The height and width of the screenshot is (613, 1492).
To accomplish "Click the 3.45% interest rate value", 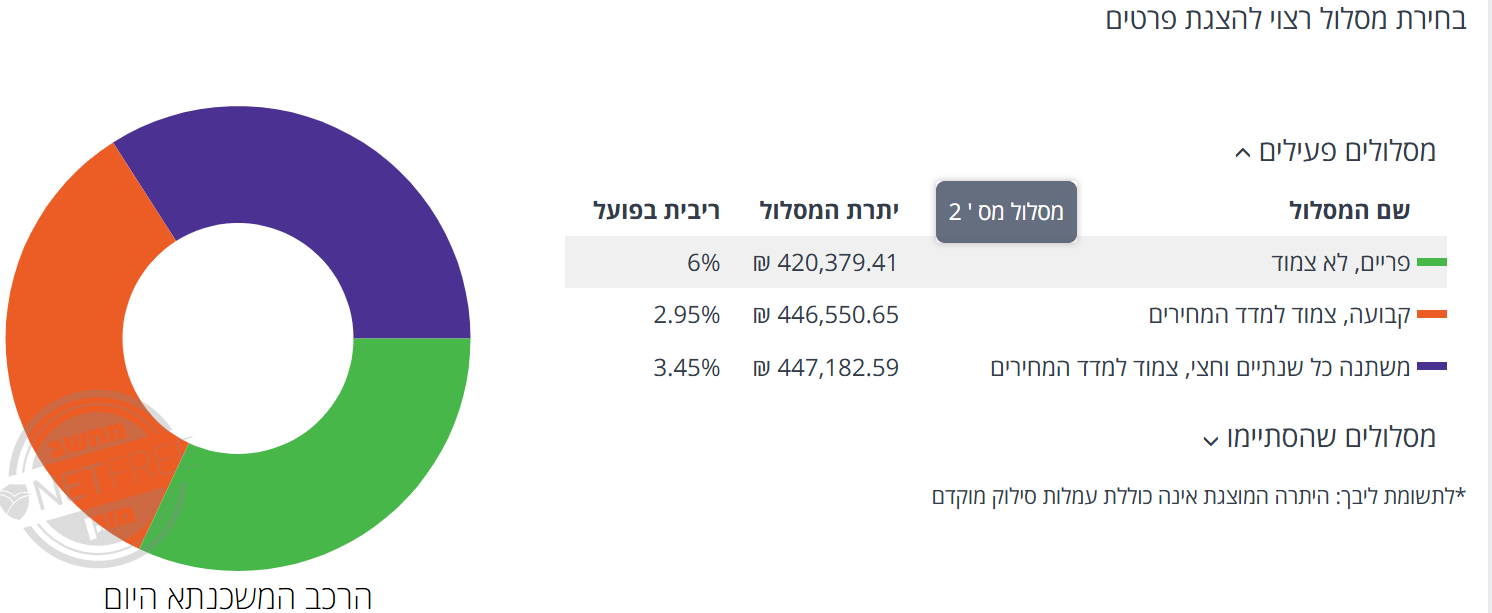I will (x=687, y=367).
